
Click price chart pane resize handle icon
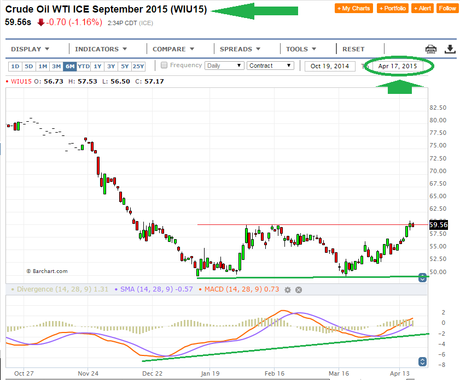click(x=422, y=278)
